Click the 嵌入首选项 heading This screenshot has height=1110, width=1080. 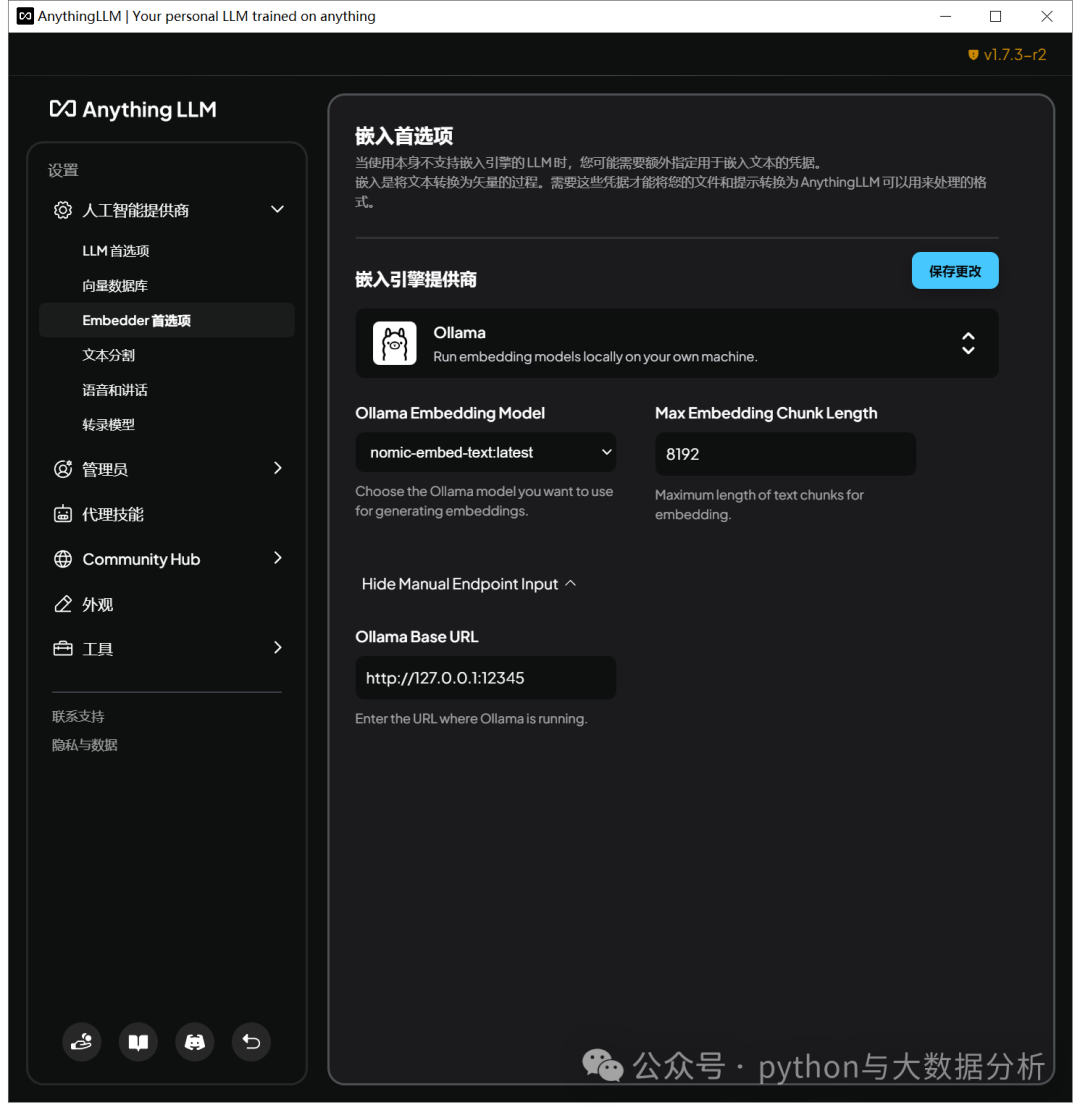point(404,136)
